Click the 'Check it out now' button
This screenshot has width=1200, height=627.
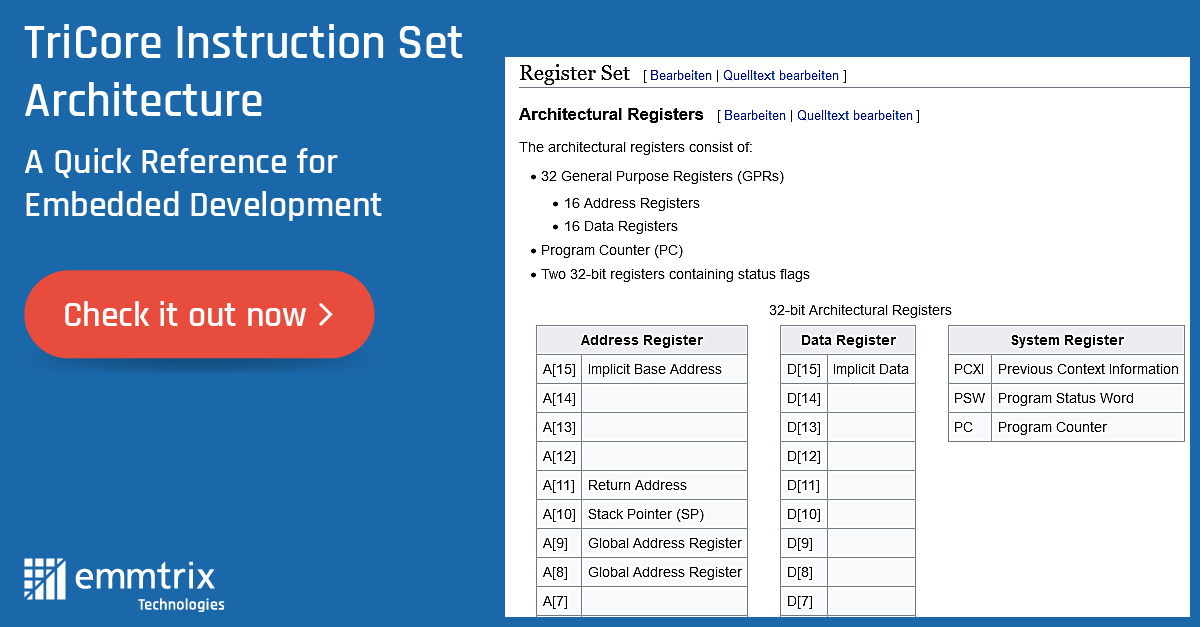coord(199,314)
